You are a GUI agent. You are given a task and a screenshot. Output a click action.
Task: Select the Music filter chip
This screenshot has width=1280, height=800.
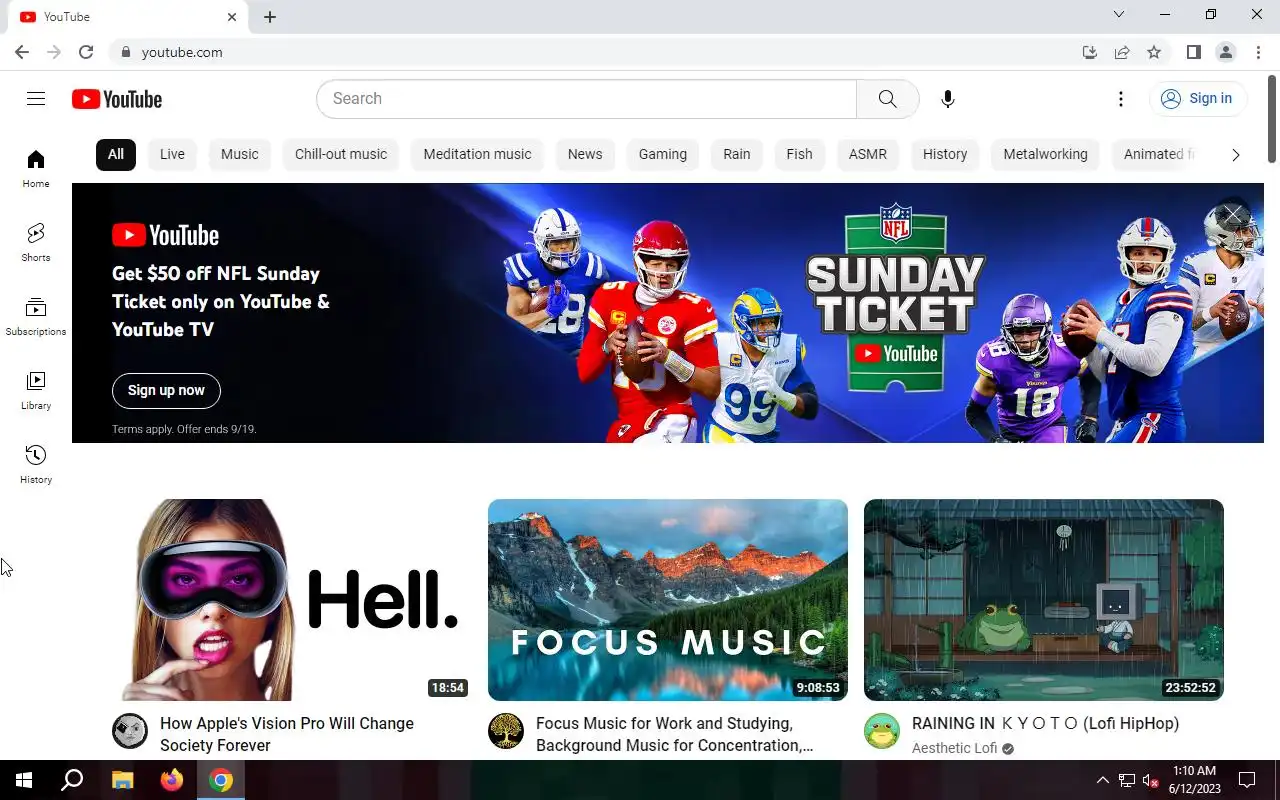[239, 154]
